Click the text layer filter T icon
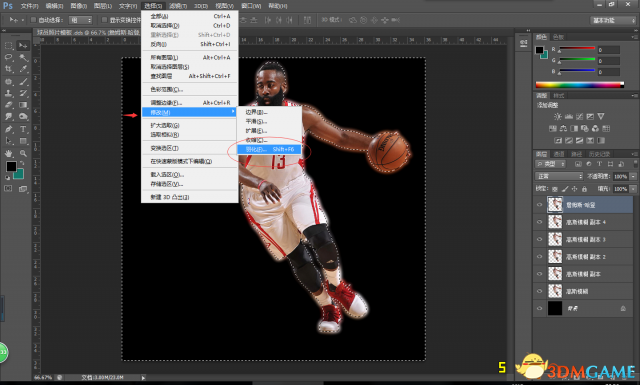The height and width of the screenshot is (385, 640). 599,164
